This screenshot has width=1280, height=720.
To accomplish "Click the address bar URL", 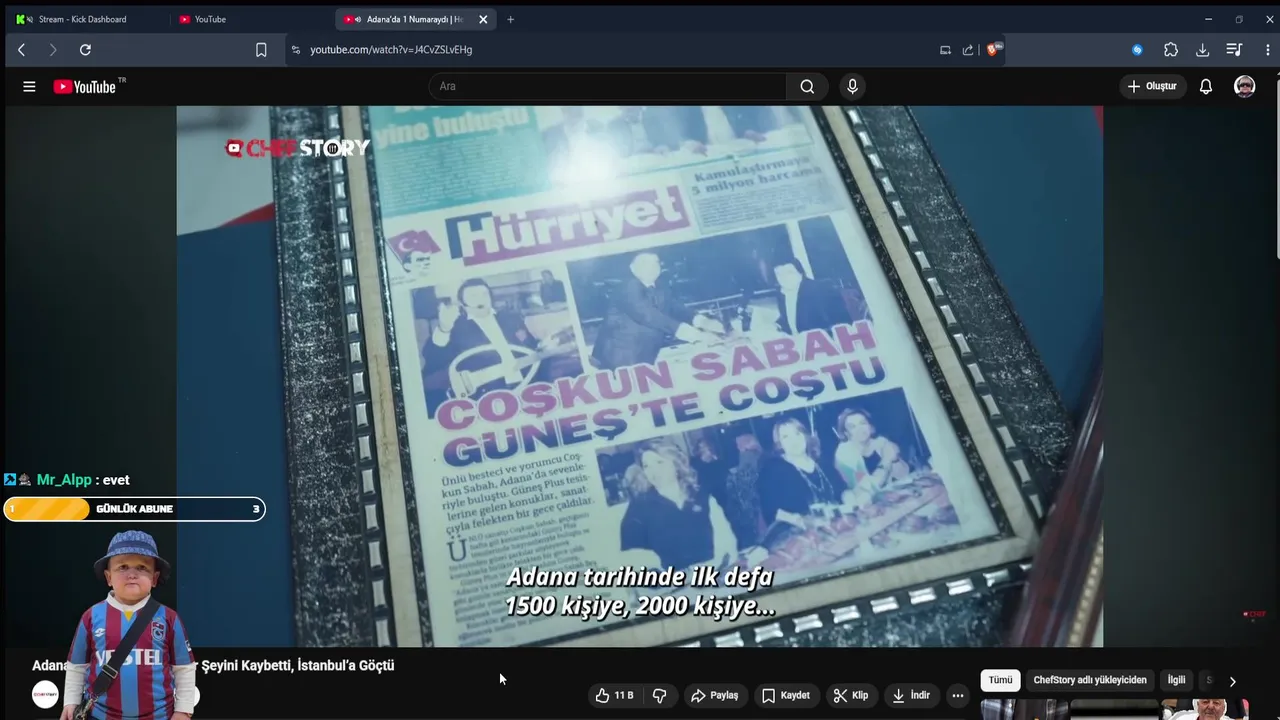I will [391, 50].
